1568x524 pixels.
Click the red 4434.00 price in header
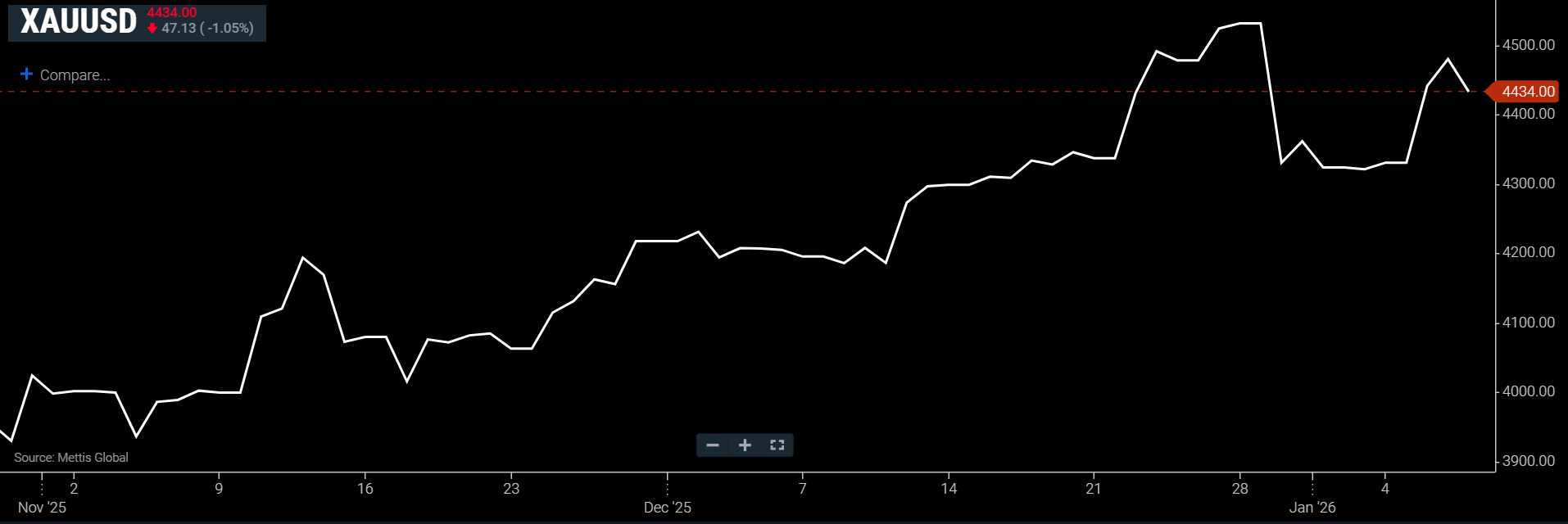(172, 13)
